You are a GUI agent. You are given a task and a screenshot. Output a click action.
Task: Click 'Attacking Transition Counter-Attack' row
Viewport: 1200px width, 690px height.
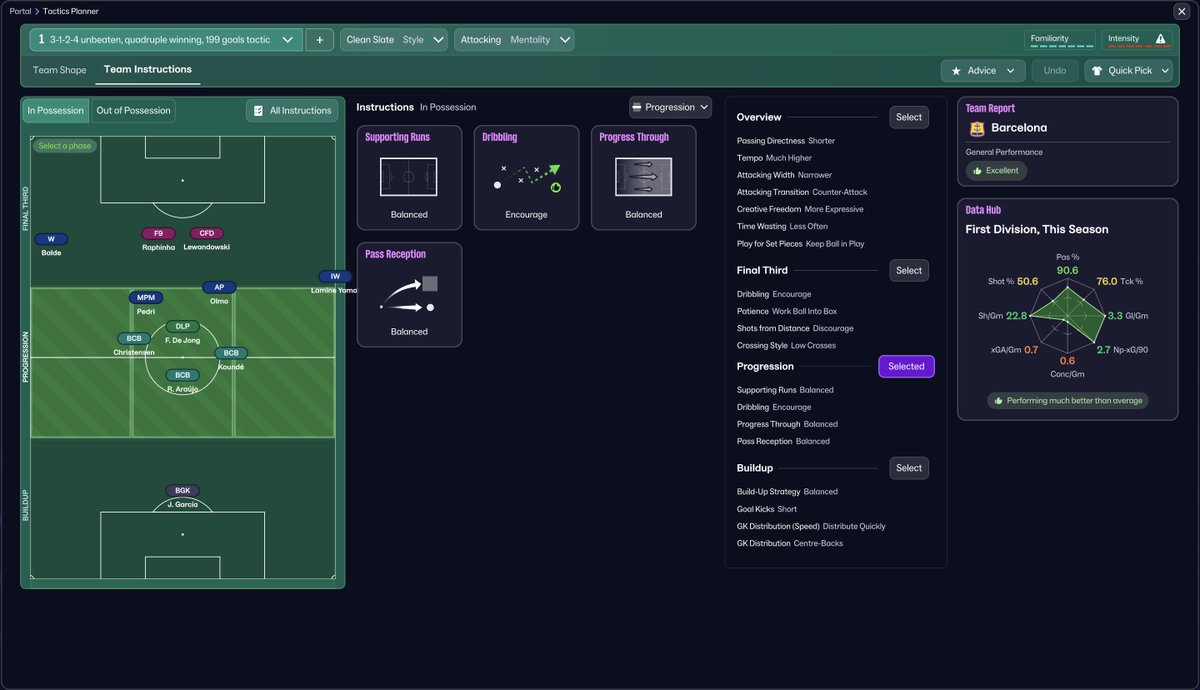(802, 192)
